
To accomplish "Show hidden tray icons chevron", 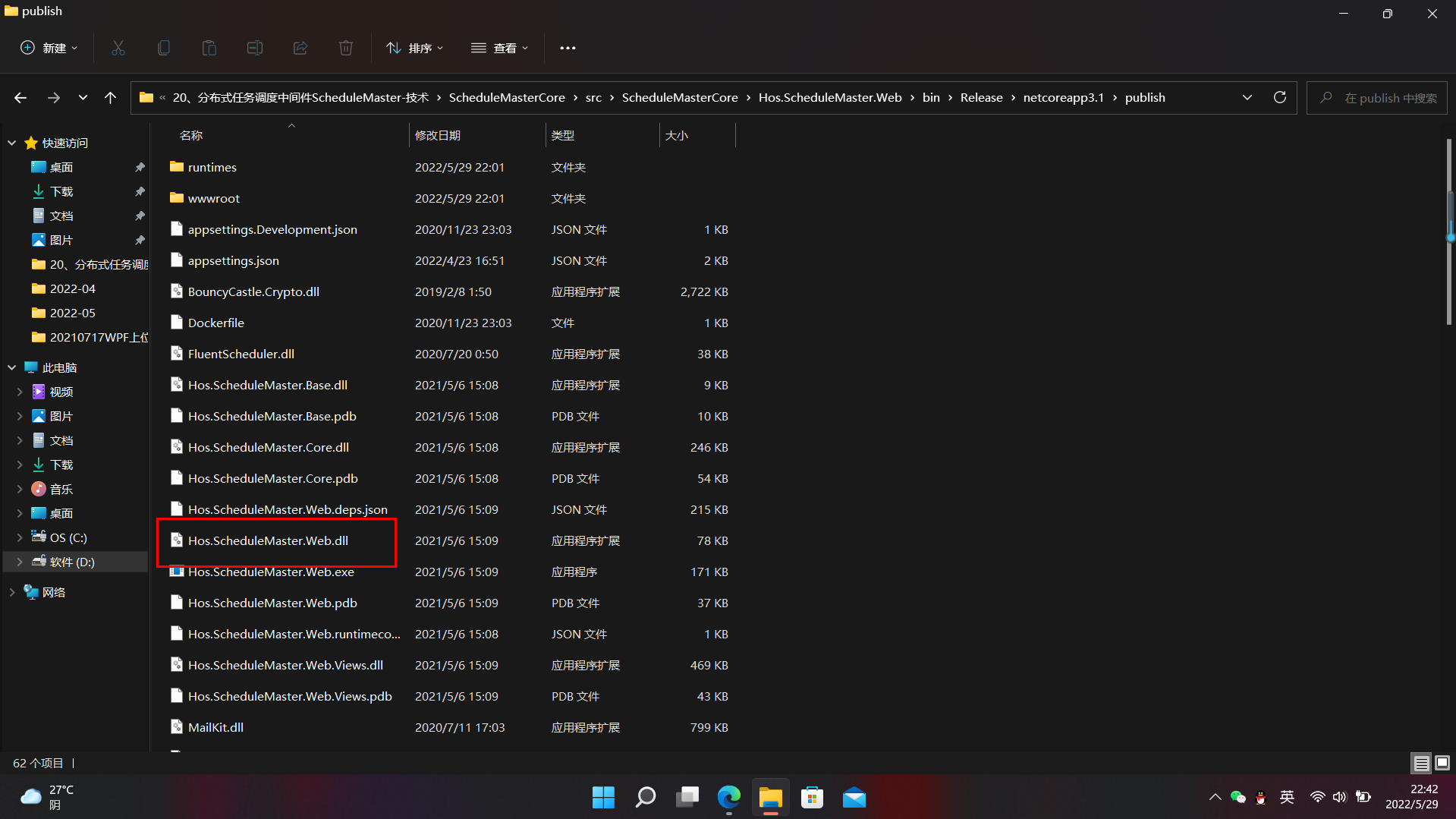I will [x=1215, y=797].
